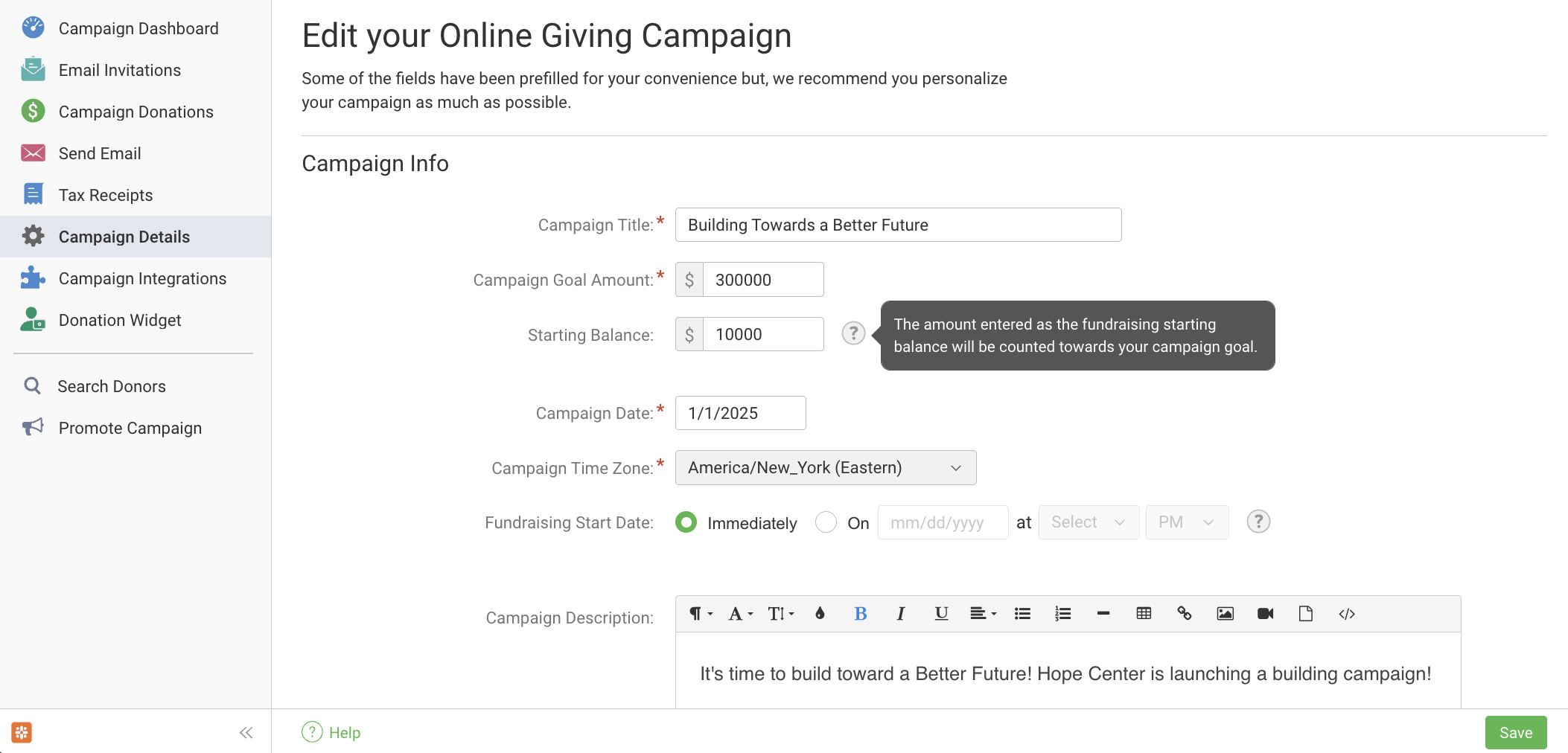Click the Bold formatting icon

860,614
